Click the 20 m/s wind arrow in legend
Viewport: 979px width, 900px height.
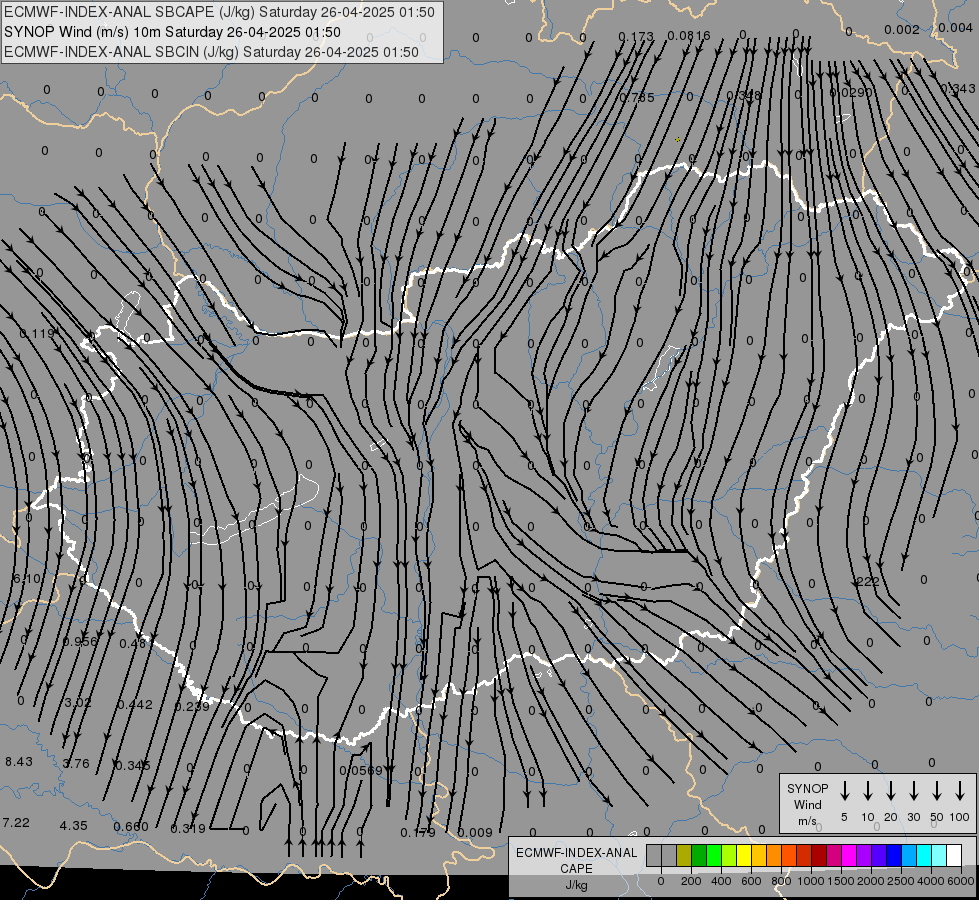point(891,791)
